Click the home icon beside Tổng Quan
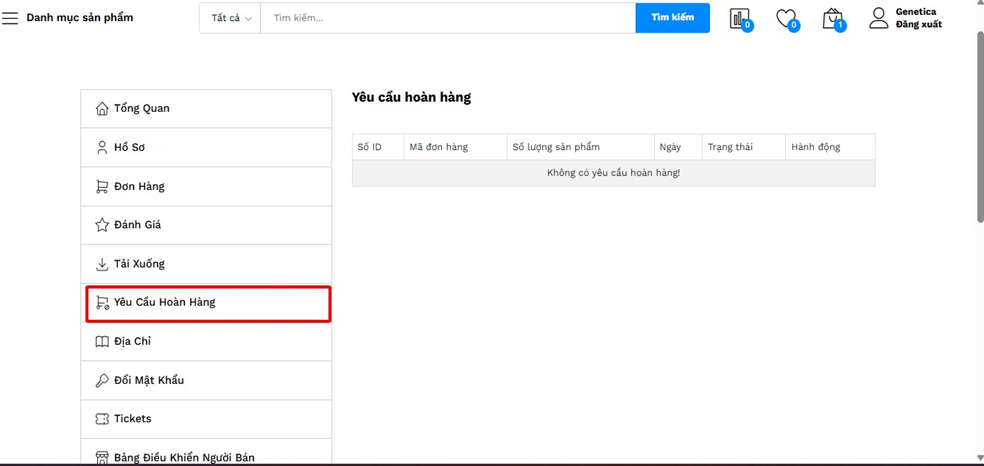 (x=101, y=109)
